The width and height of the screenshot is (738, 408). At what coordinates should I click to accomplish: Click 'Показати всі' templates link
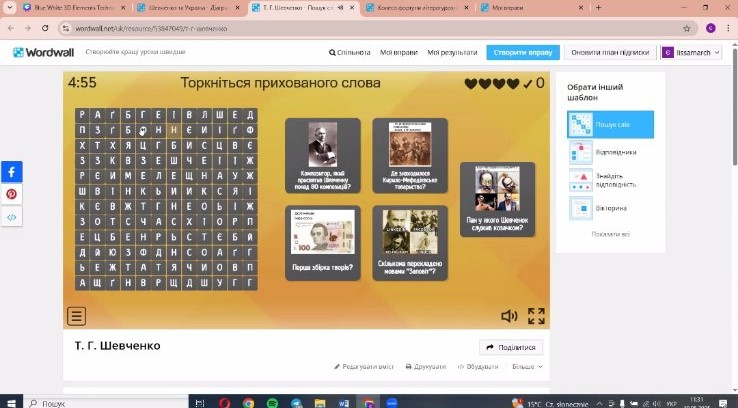(610, 234)
